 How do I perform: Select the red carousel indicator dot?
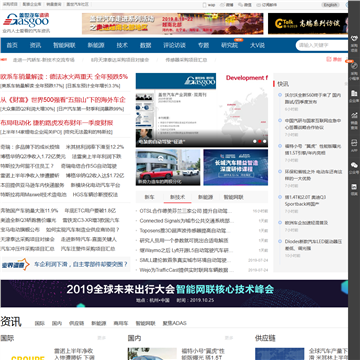260,141
